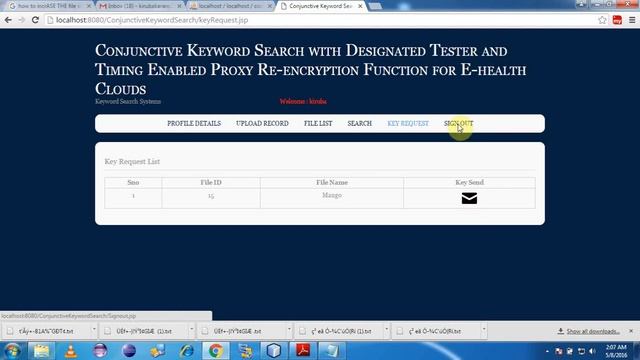Launch VLC media player from taskbar
The width and height of the screenshot is (640, 360).
click(x=71, y=351)
